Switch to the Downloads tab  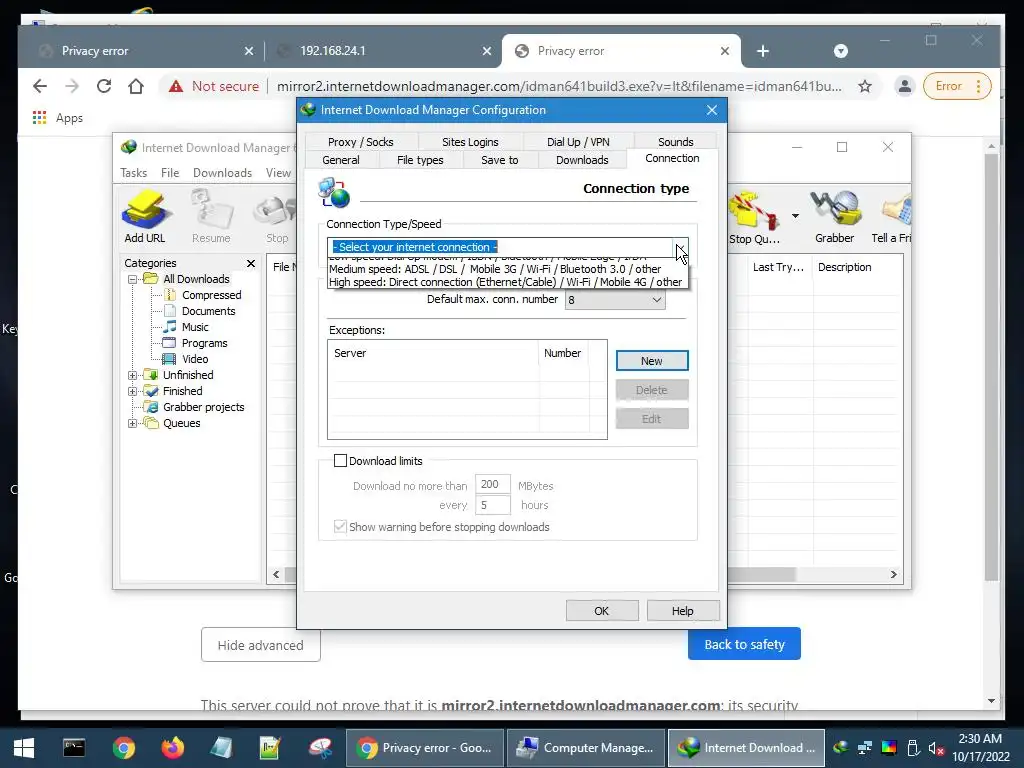point(582,160)
